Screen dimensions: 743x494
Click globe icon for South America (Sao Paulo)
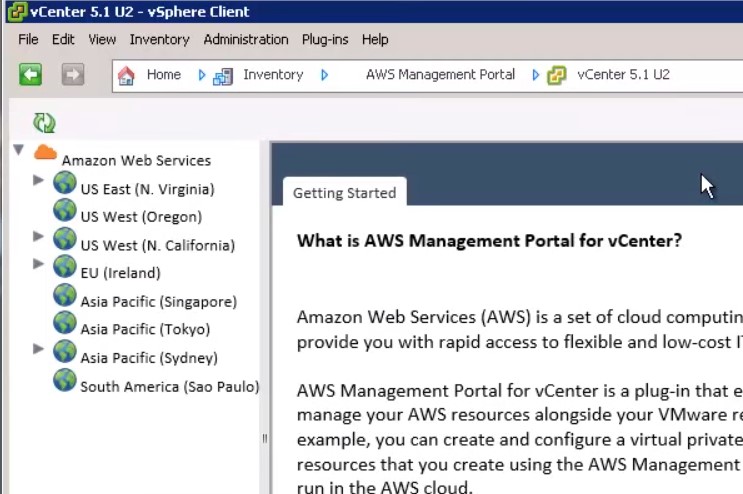pyautogui.click(x=64, y=380)
